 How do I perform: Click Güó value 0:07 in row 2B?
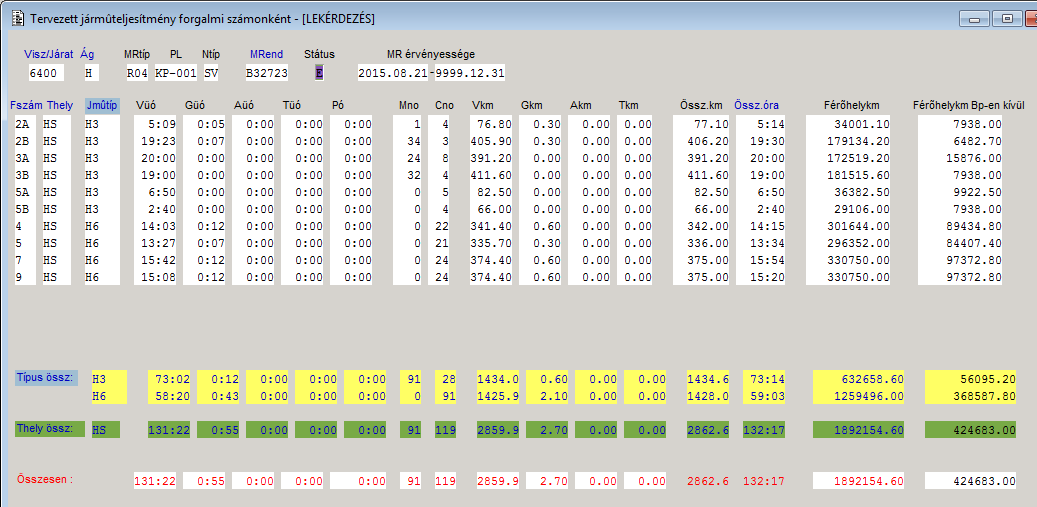tap(205, 141)
